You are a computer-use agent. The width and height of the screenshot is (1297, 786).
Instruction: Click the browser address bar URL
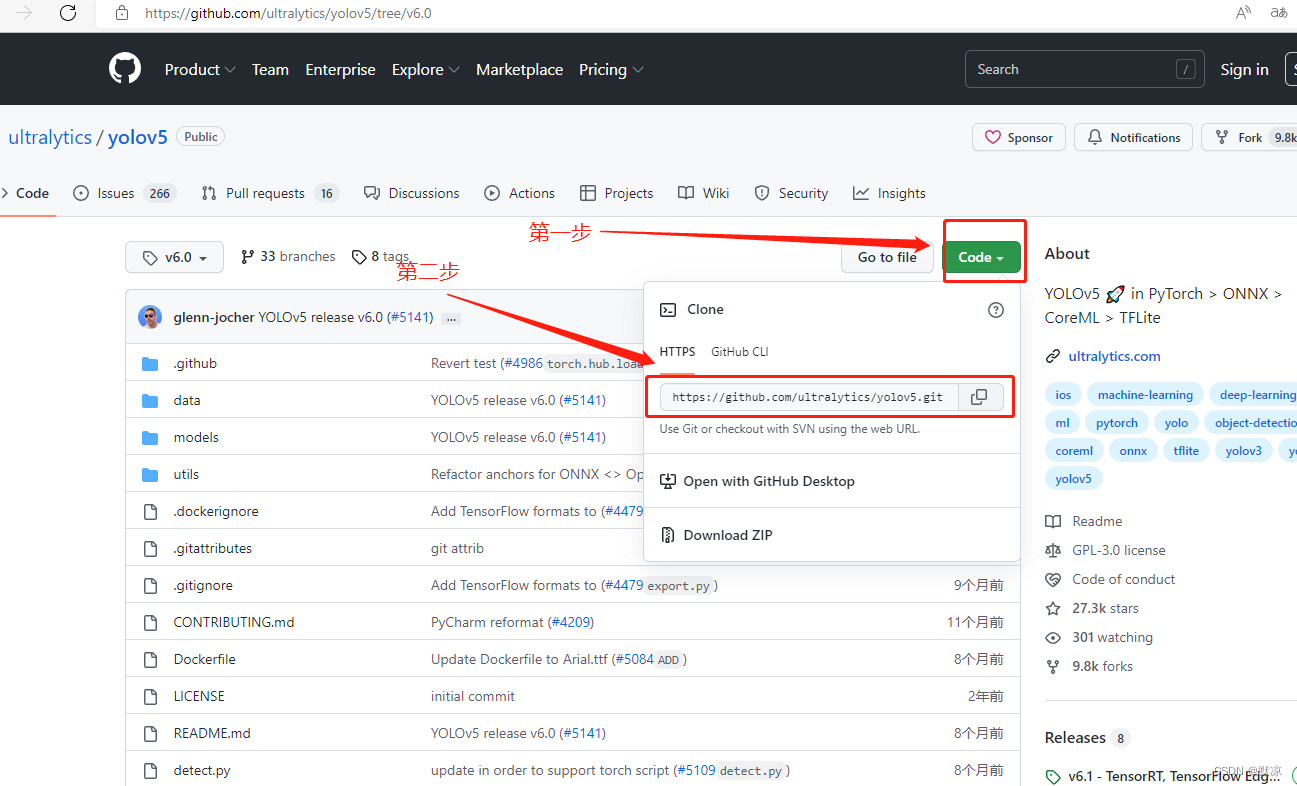point(288,14)
